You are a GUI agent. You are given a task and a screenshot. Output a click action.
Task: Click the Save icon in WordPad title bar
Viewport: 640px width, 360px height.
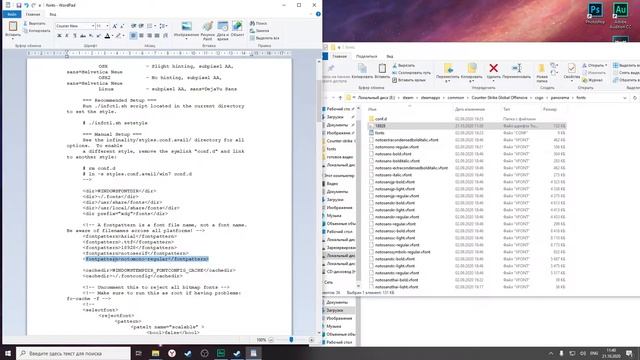click(x=19, y=5)
